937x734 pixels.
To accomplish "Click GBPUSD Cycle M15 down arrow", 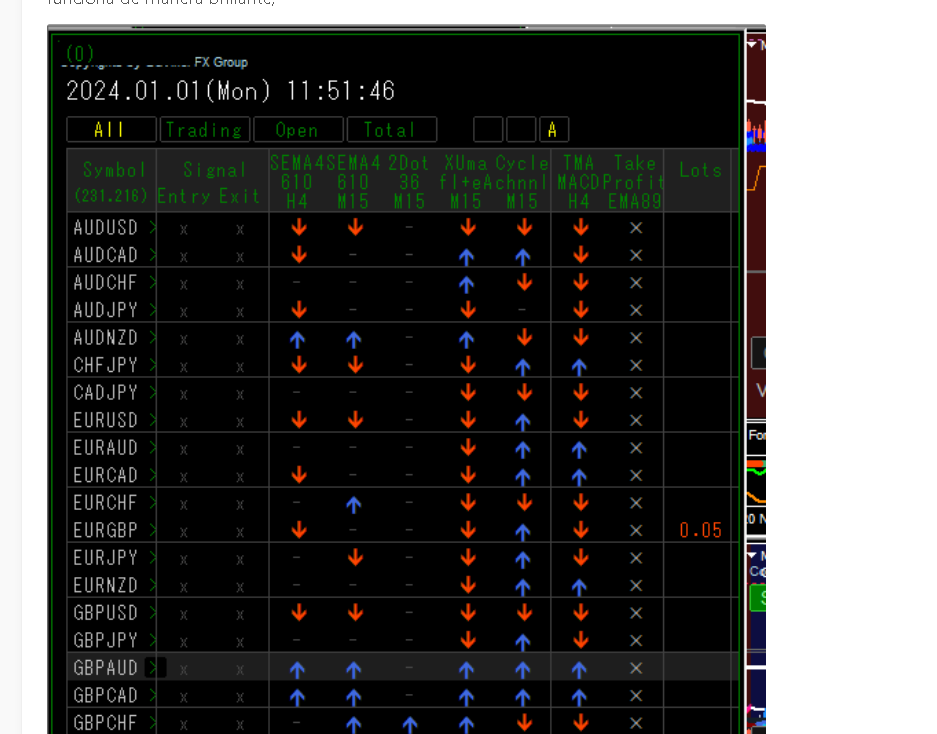I will click(x=525, y=612).
